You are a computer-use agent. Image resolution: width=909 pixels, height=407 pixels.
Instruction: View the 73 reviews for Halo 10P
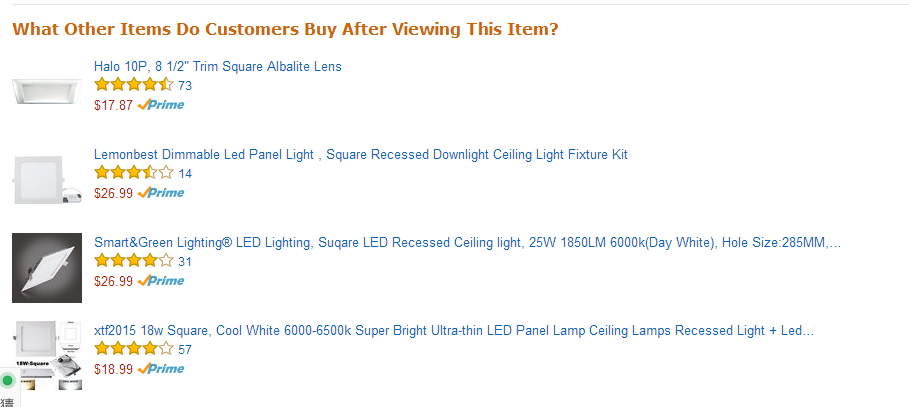point(185,86)
